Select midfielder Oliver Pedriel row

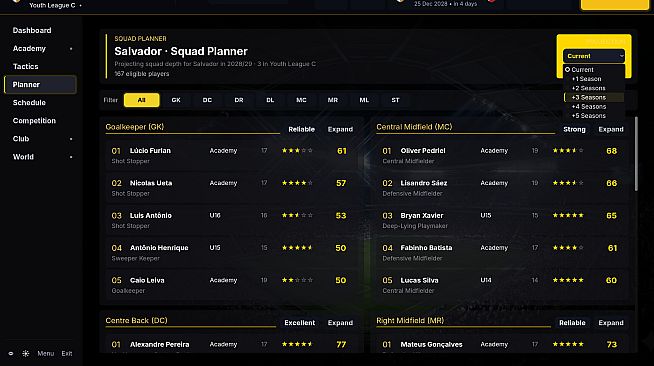pyautogui.click(x=503, y=155)
